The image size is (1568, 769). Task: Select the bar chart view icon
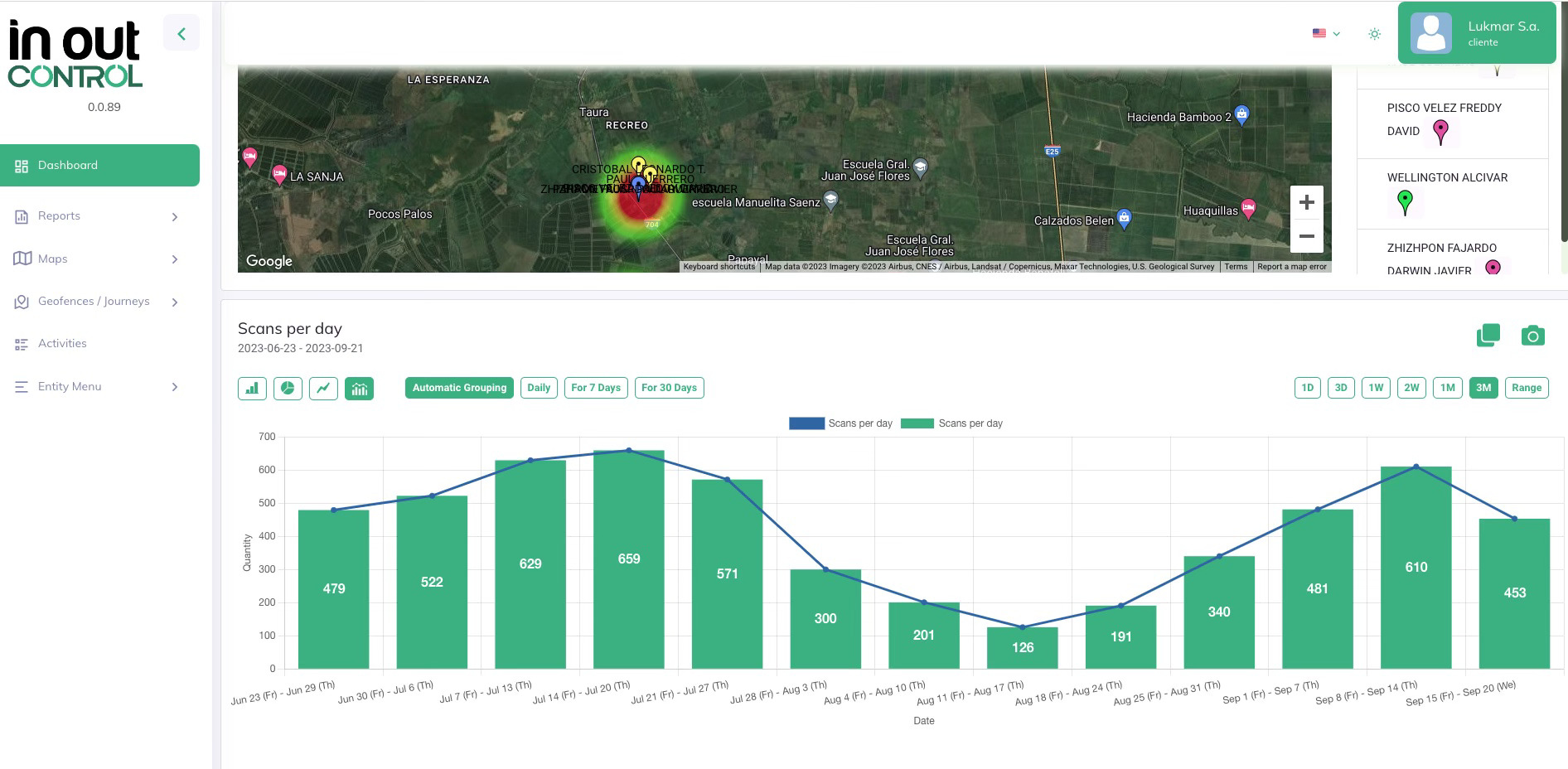click(251, 387)
